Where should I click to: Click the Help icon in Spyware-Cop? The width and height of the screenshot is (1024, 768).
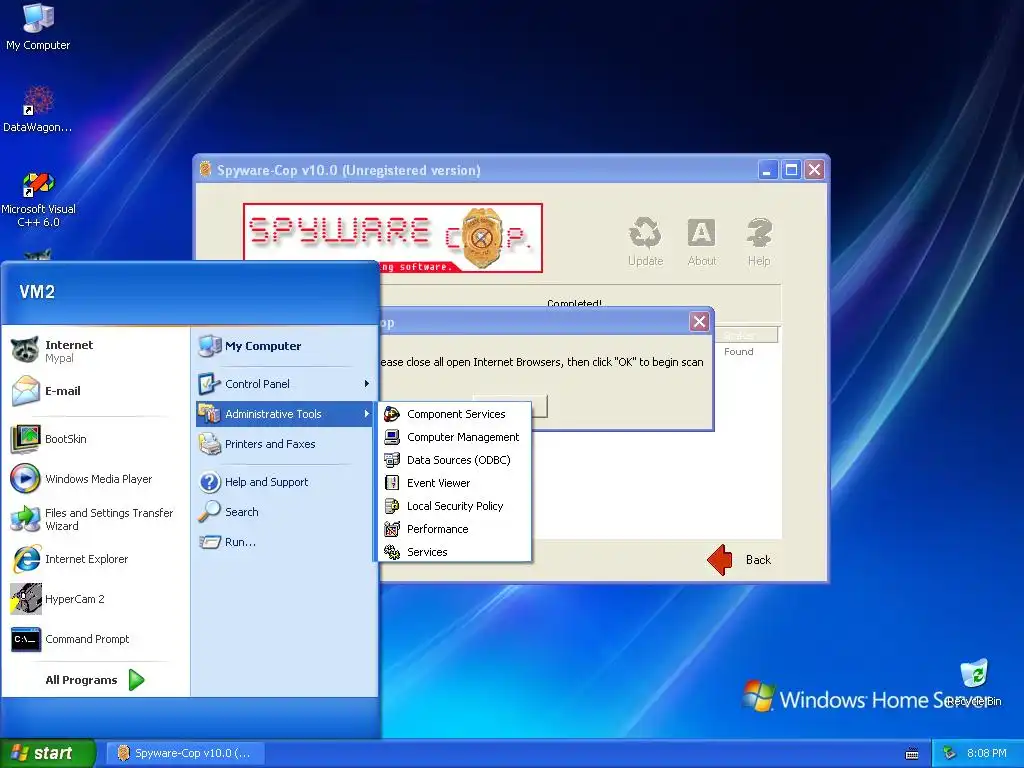click(759, 242)
